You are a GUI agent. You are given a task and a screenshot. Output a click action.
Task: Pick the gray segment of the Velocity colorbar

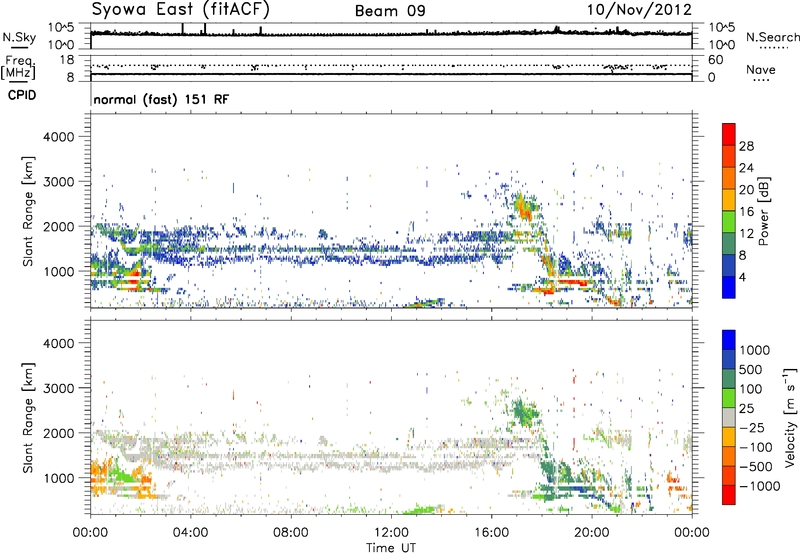pyautogui.click(x=729, y=418)
